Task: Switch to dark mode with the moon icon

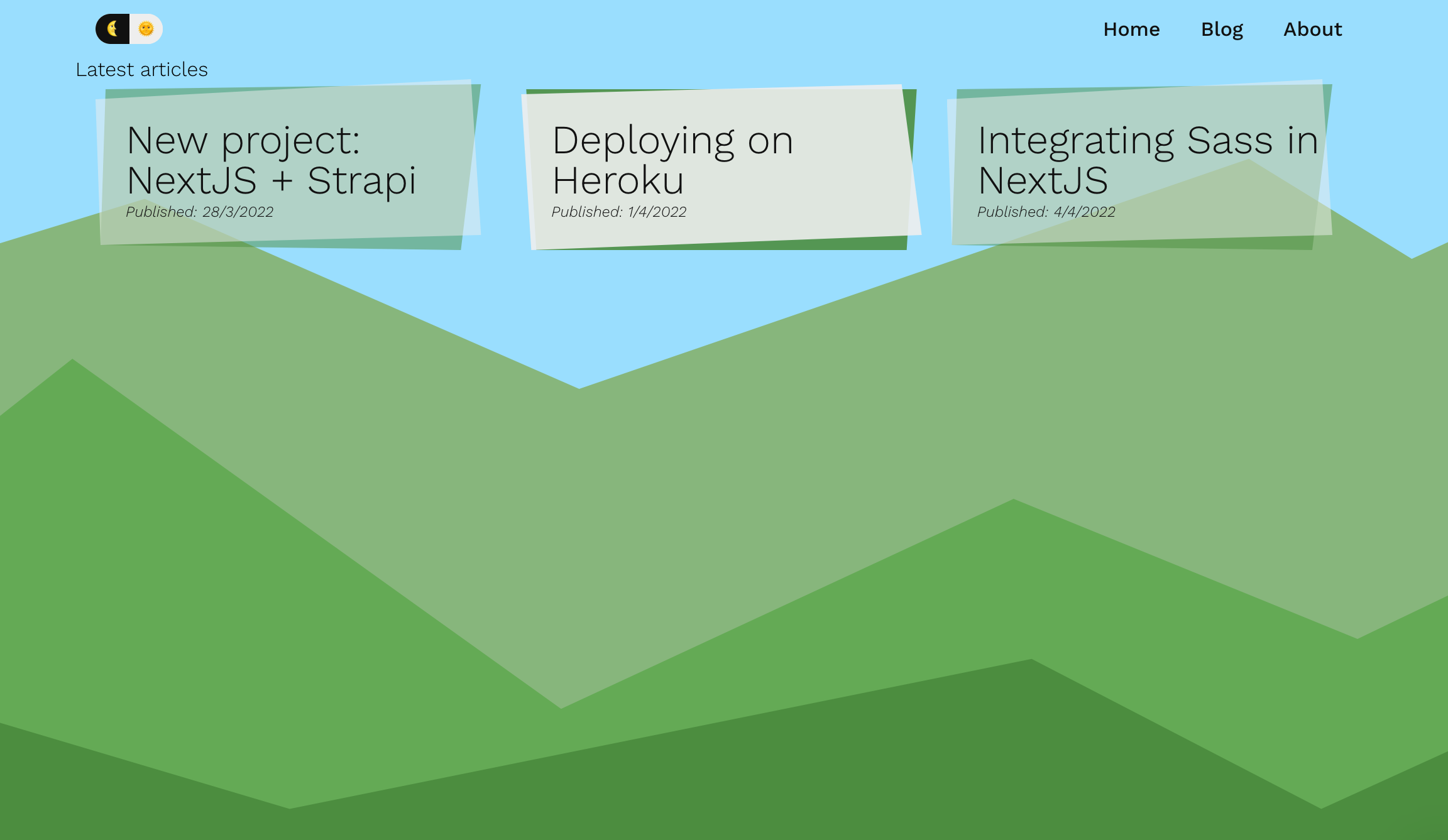Action: tap(112, 29)
